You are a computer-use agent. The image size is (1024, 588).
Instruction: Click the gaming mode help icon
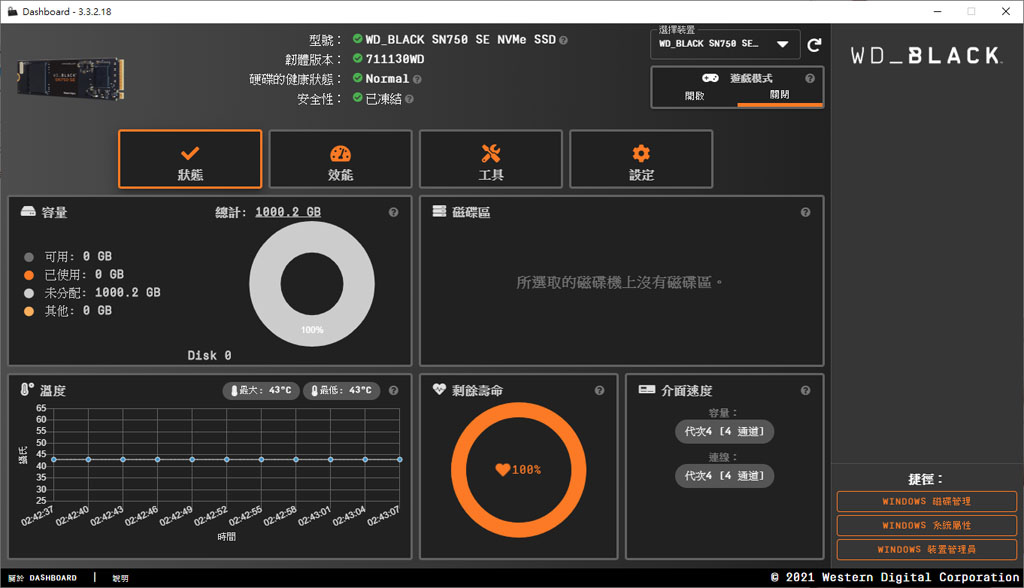coord(810,78)
